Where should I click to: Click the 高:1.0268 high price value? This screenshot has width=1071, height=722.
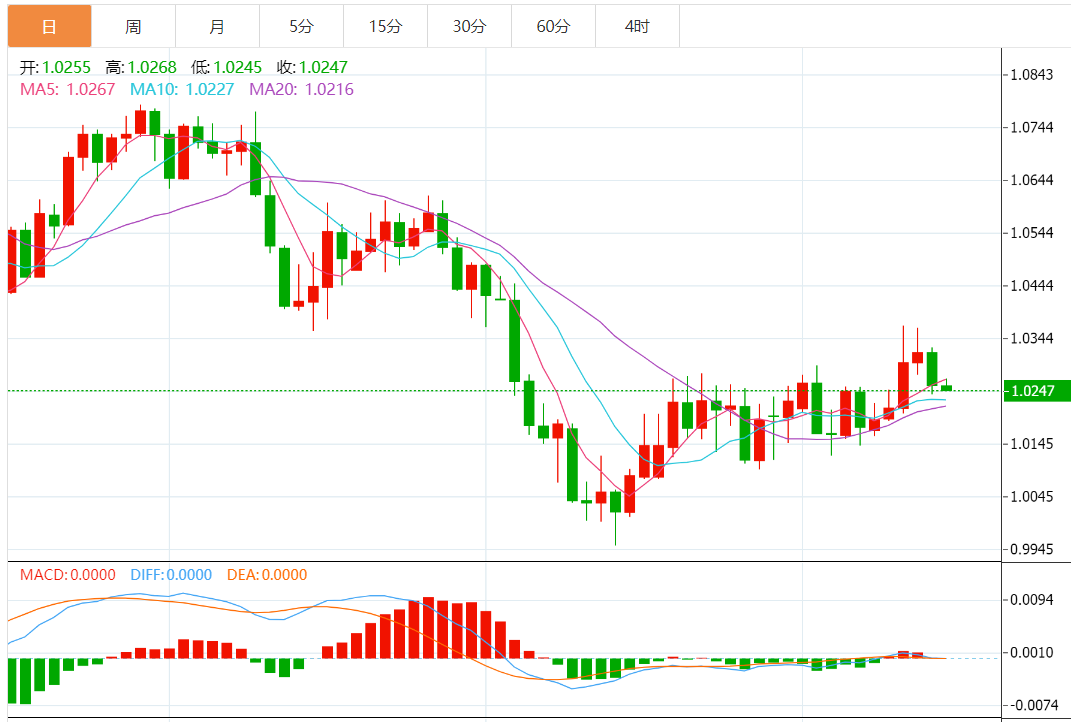[141, 67]
